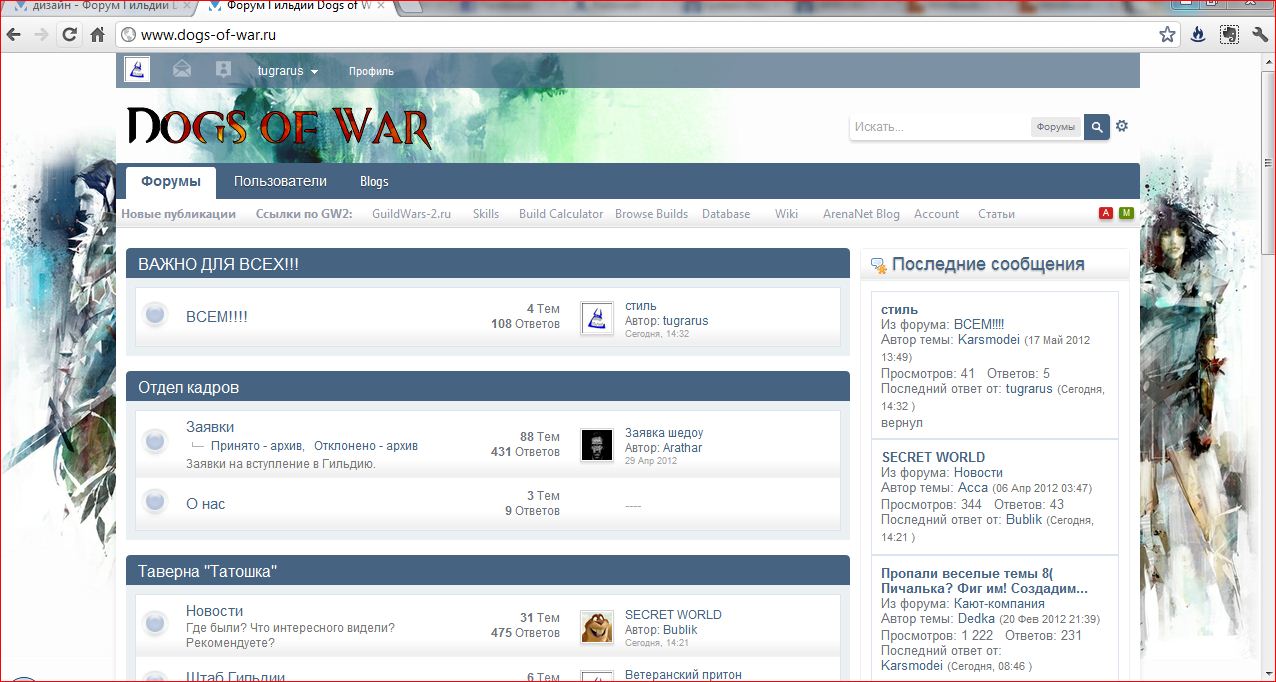Submit search with magnifier button

pos(1097,127)
